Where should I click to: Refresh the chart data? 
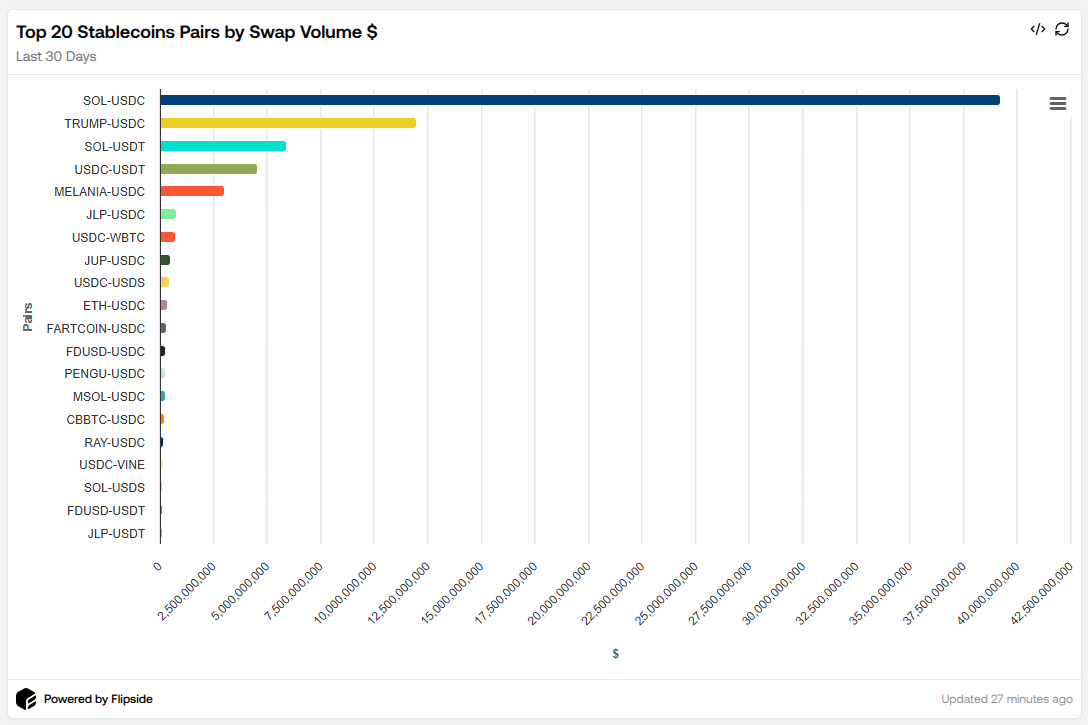pos(1061,29)
